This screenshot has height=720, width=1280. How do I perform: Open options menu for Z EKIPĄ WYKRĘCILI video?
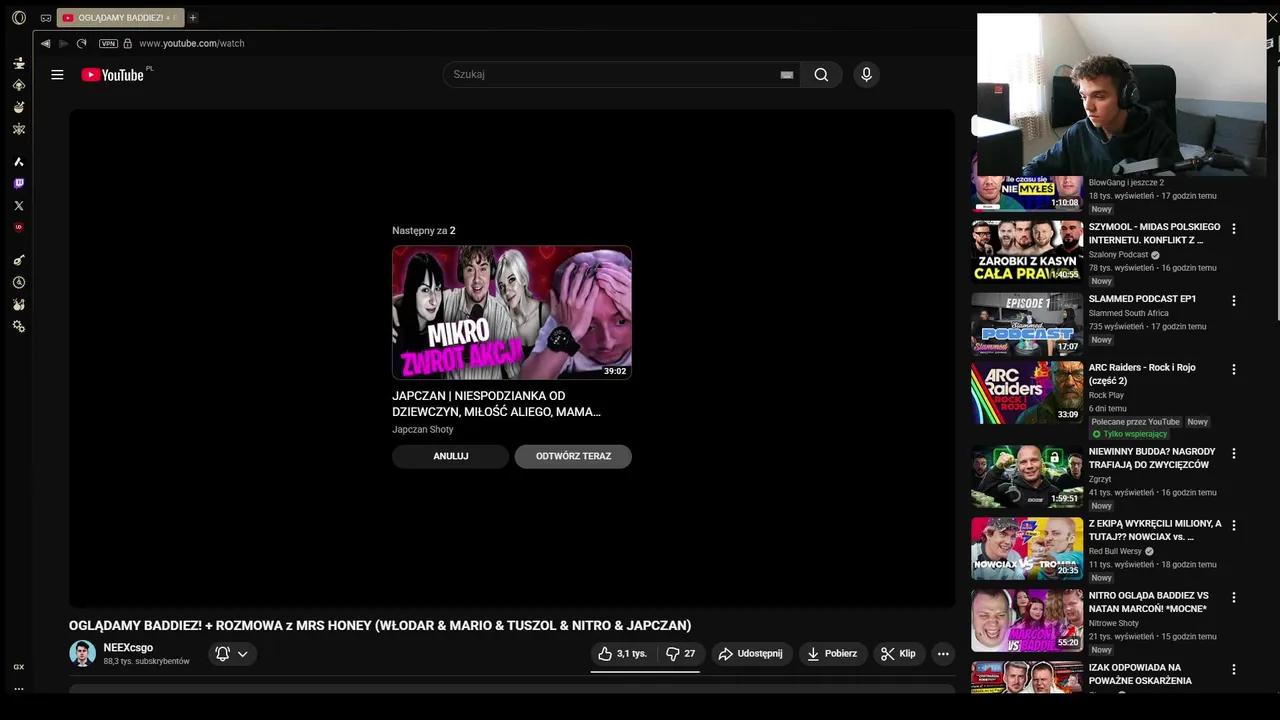point(1233,526)
